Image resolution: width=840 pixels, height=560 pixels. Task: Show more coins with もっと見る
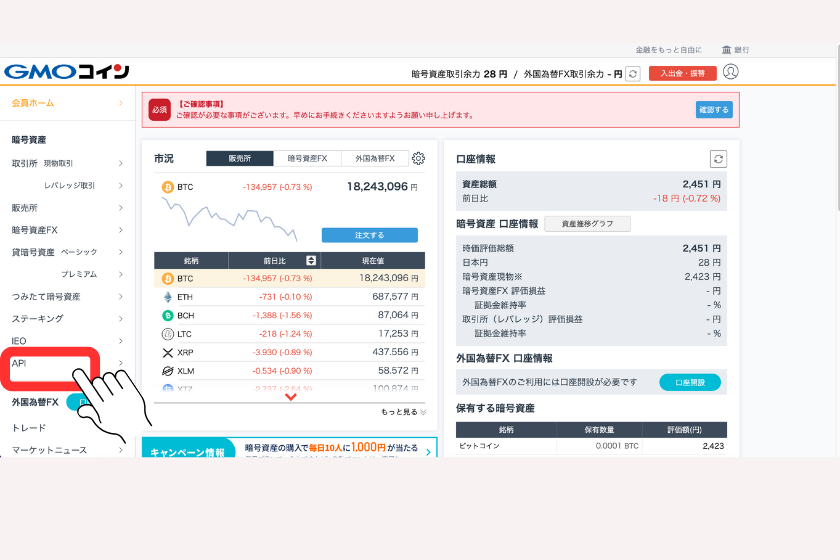point(403,412)
